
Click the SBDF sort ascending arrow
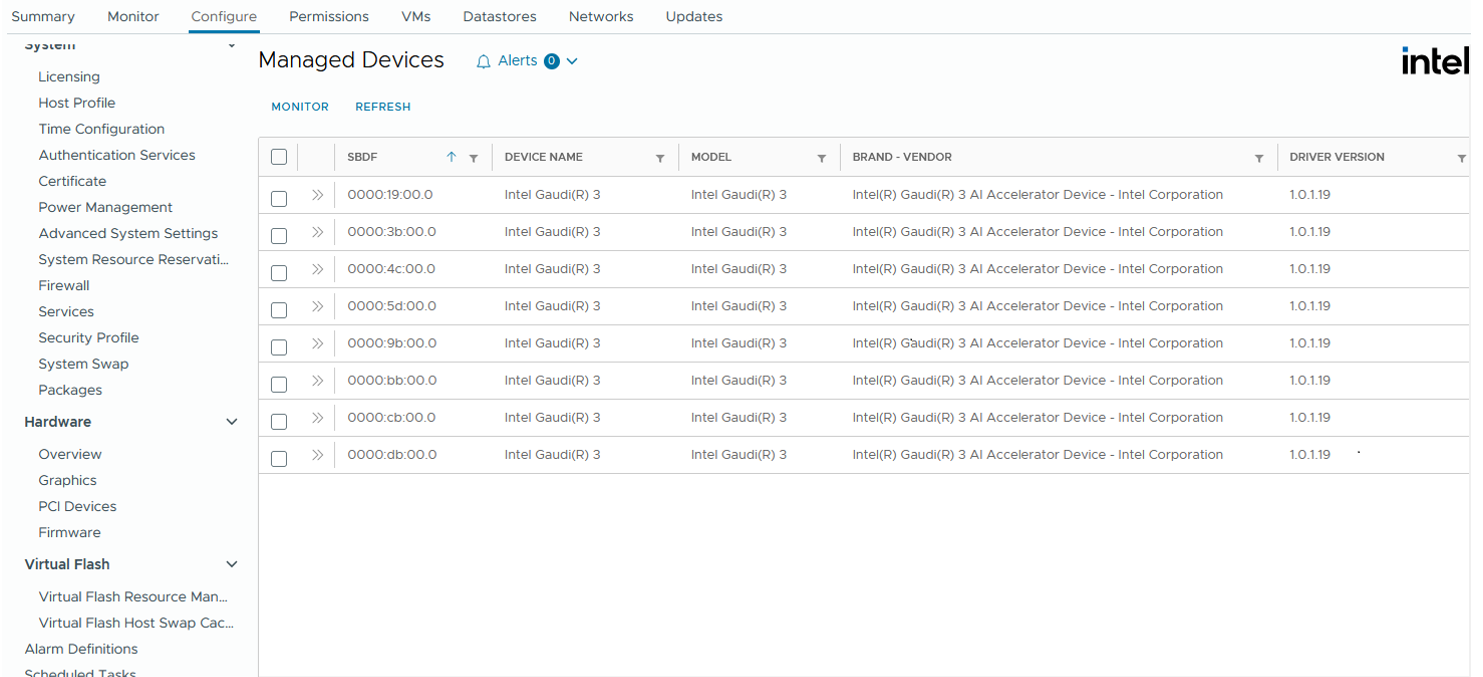[451, 157]
